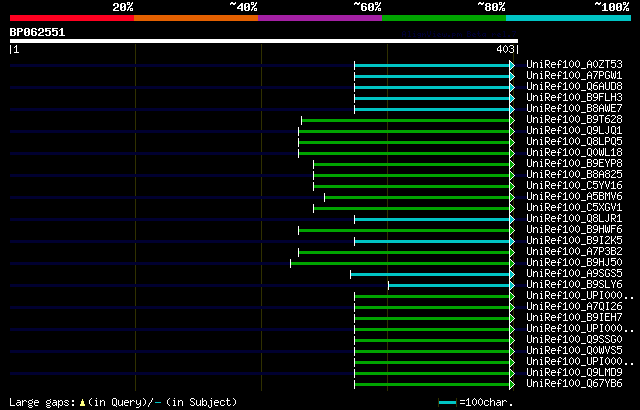Select the UniRef100_B9HWF6 label
Screen dimensions: 640x410
click(x=574, y=230)
